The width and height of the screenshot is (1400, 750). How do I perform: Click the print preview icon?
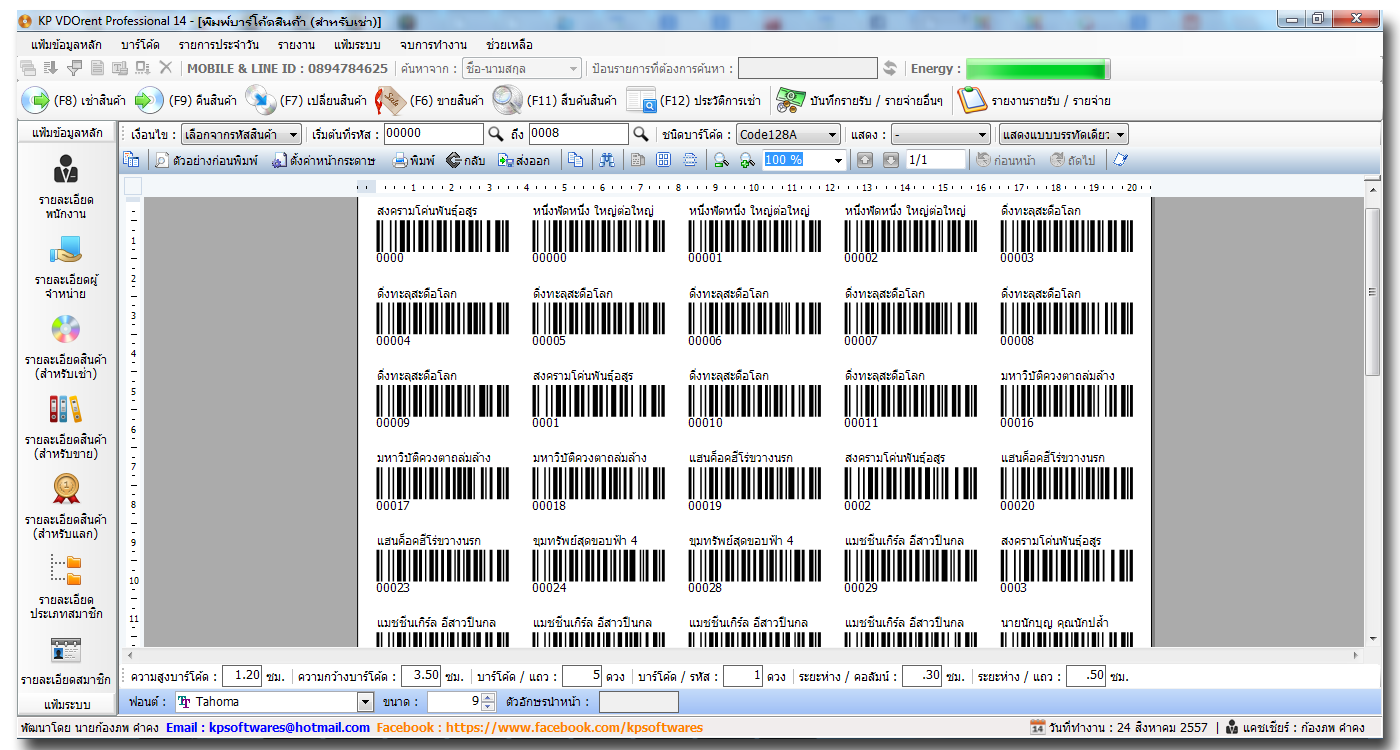[x=162, y=160]
